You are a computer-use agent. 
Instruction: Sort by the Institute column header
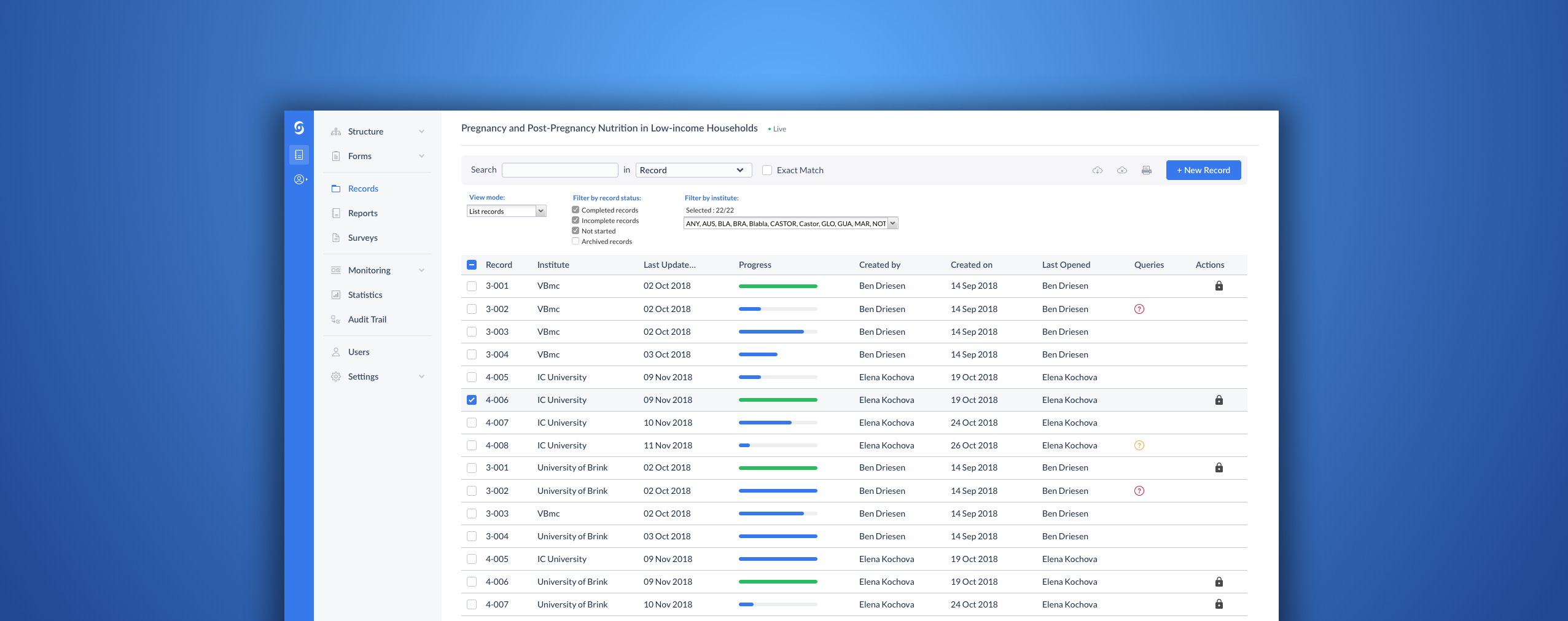coord(553,265)
